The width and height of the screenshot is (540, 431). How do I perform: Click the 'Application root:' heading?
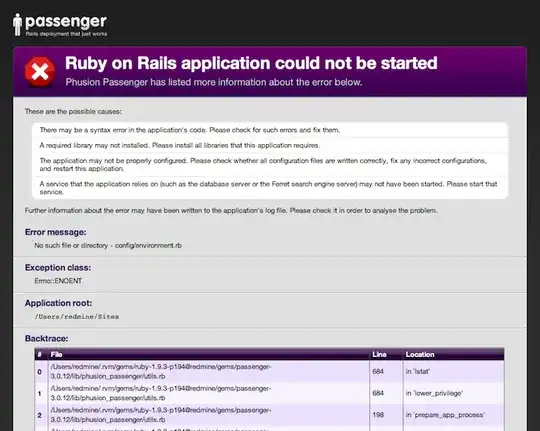pos(58,303)
